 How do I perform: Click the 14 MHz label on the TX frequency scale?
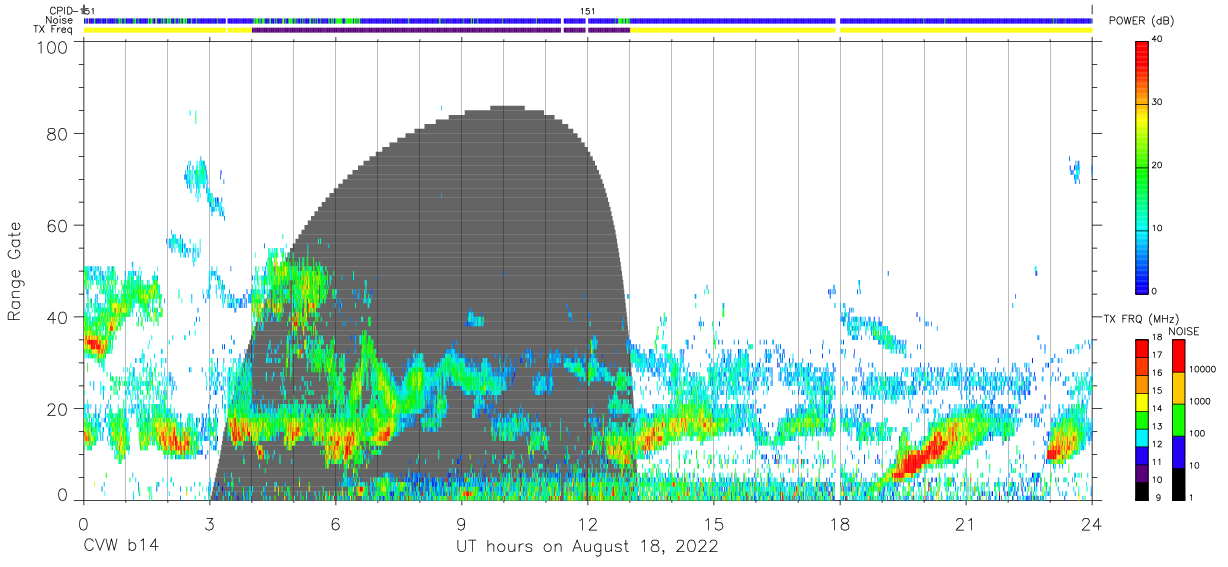pos(1156,409)
